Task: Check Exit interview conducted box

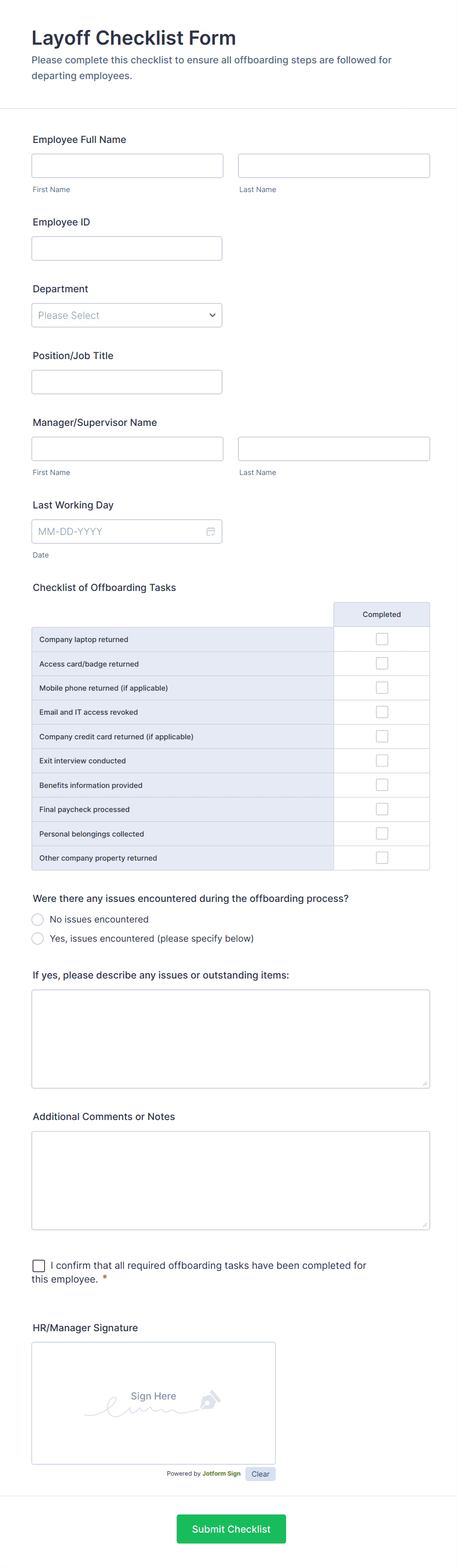Action: click(381, 761)
